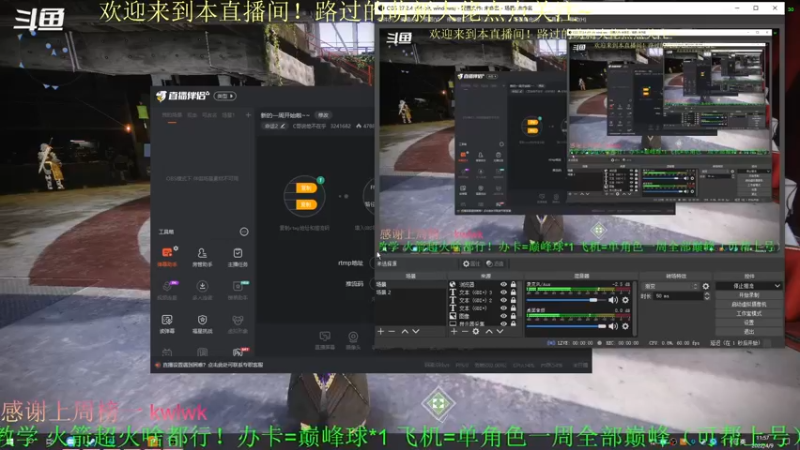Toggle visibility eye of 文本 (GDI+) 2 source

[504, 301]
